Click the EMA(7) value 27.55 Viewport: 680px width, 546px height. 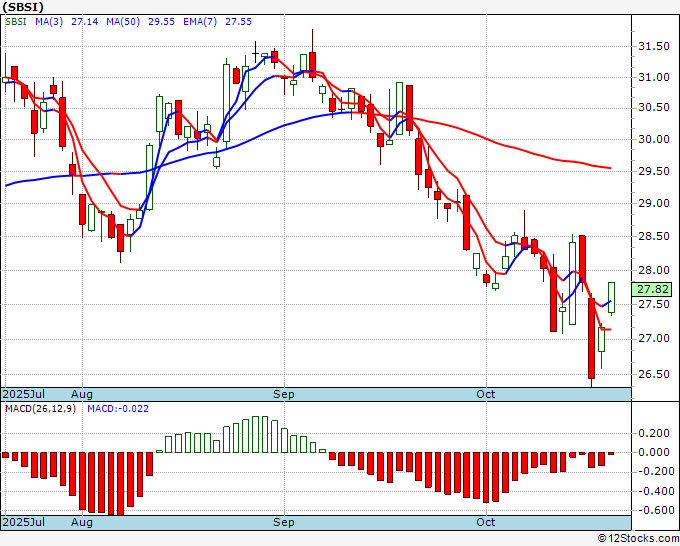[238, 22]
